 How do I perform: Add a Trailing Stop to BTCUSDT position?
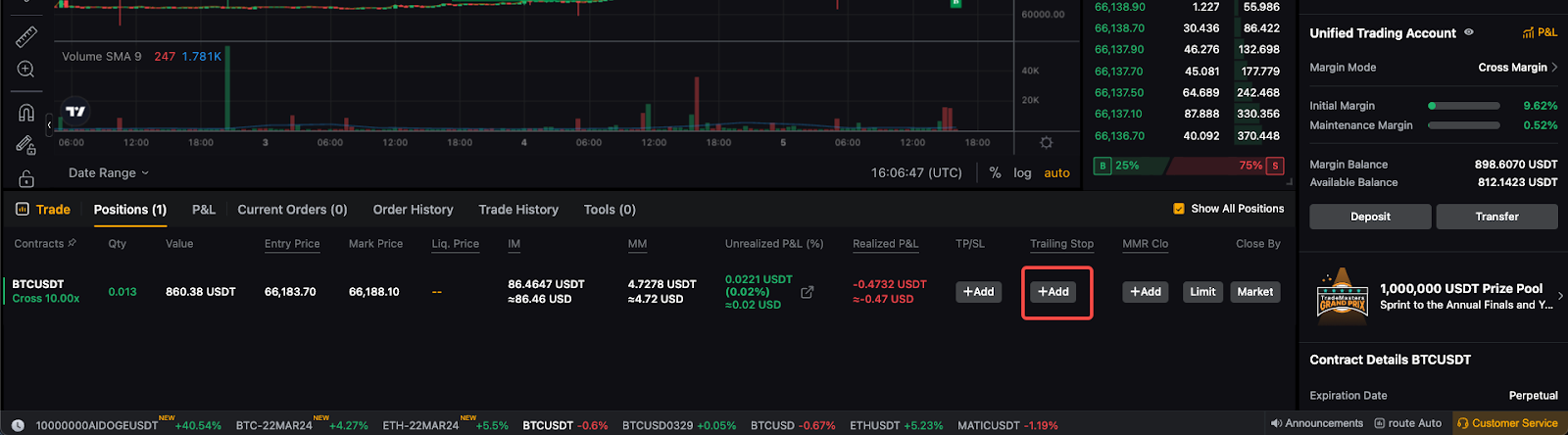click(1053, 292)
